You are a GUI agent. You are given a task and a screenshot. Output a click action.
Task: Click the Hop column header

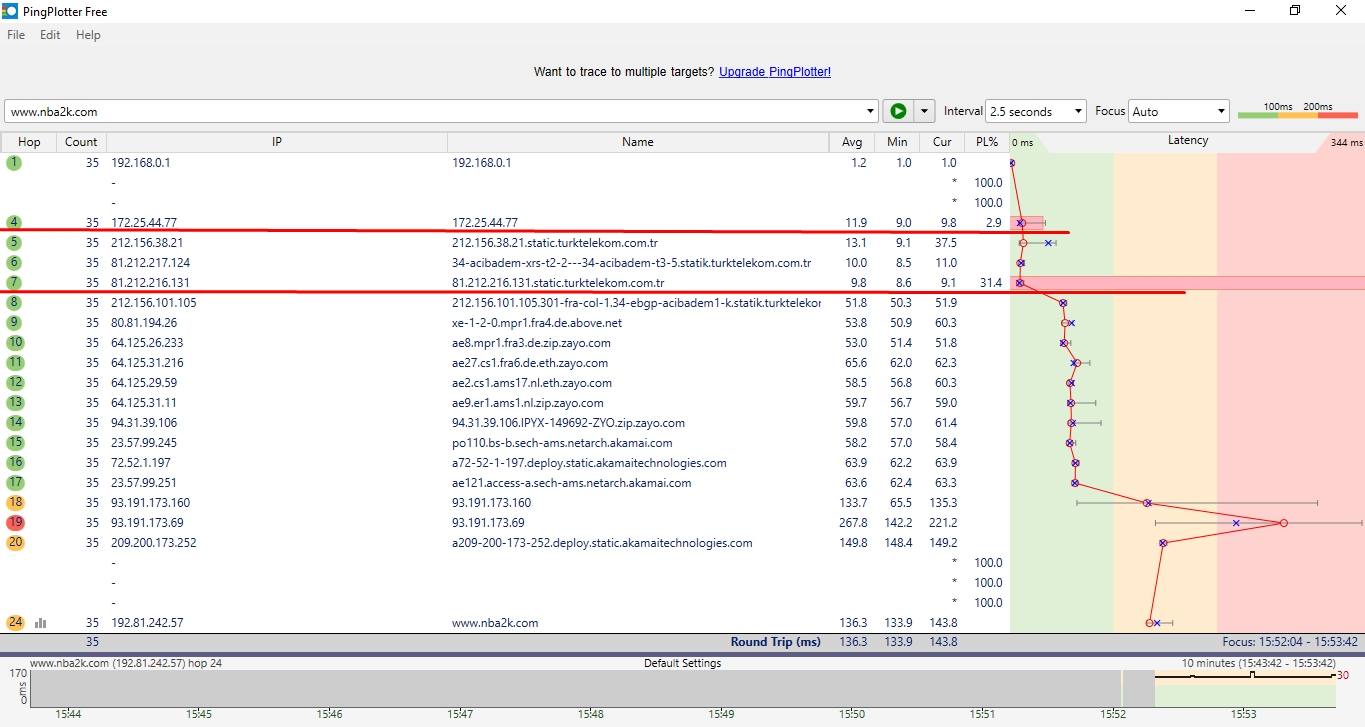coord(29,142)
